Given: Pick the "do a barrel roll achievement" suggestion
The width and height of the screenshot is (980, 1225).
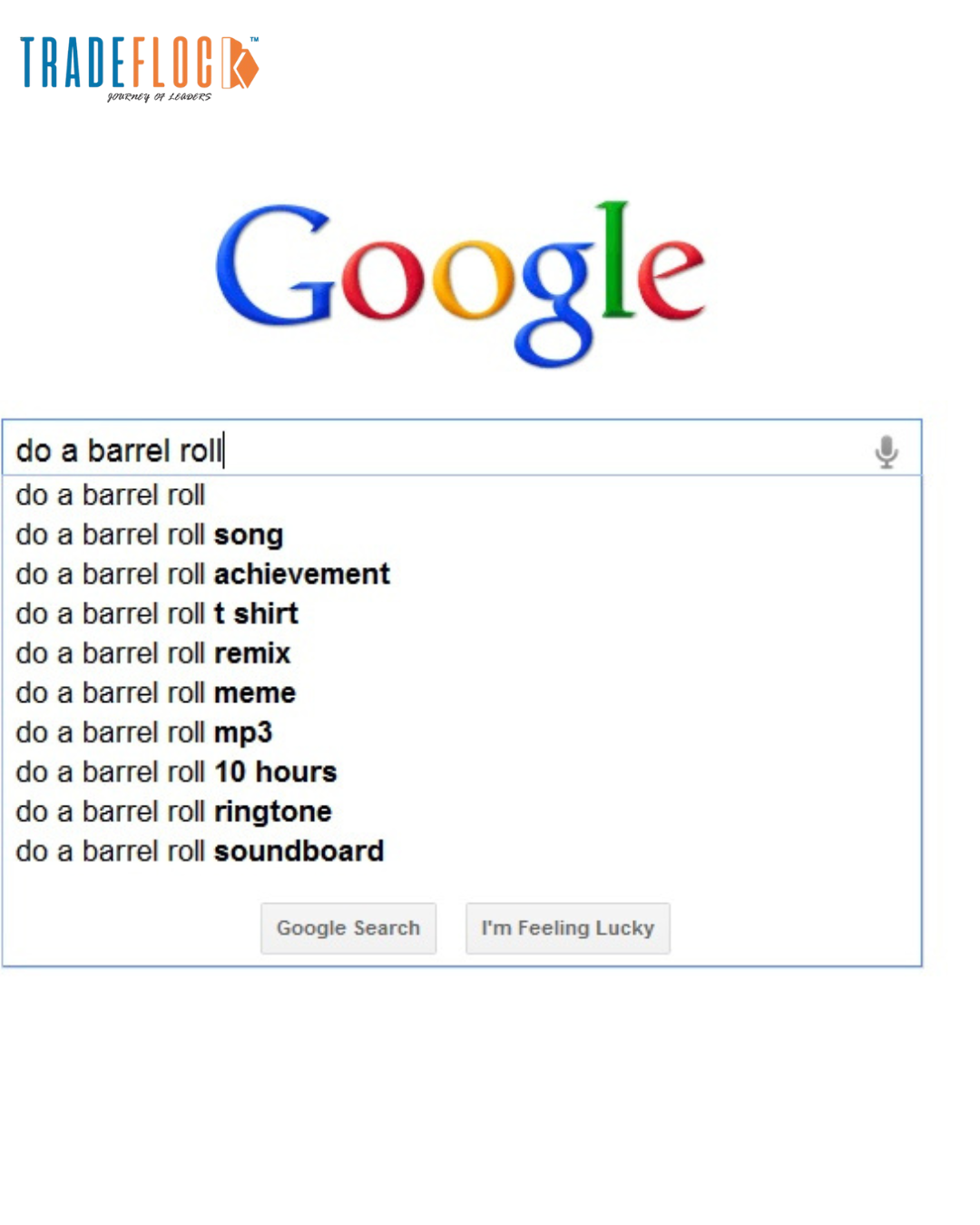Looking at the screenshot, I should pos(202,574).
